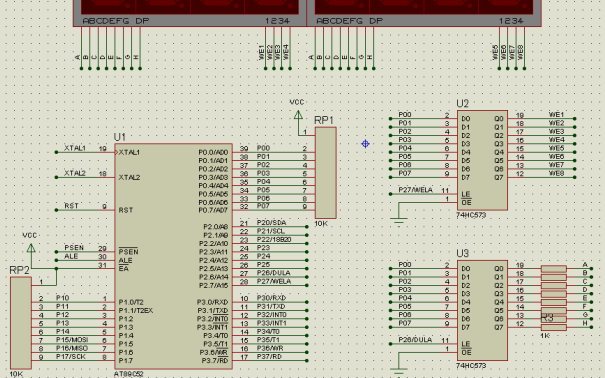
Task: Select the right seven-segment display module
Action: [424, 13]
